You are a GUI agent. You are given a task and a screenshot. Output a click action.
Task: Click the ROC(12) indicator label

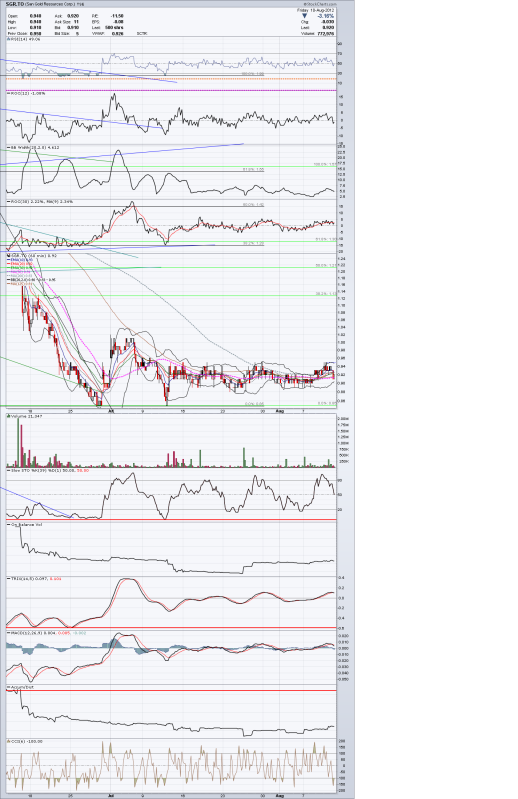25,93
